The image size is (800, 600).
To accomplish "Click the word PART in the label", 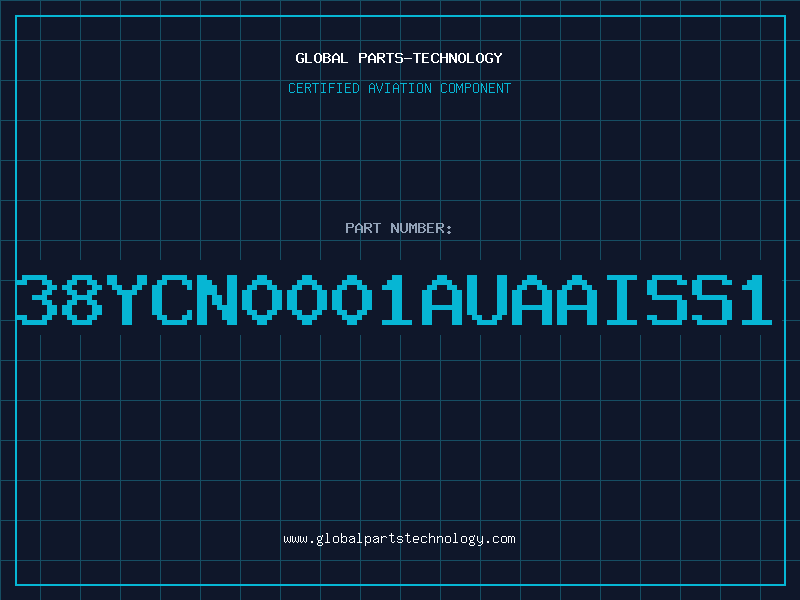I will 363,228.
